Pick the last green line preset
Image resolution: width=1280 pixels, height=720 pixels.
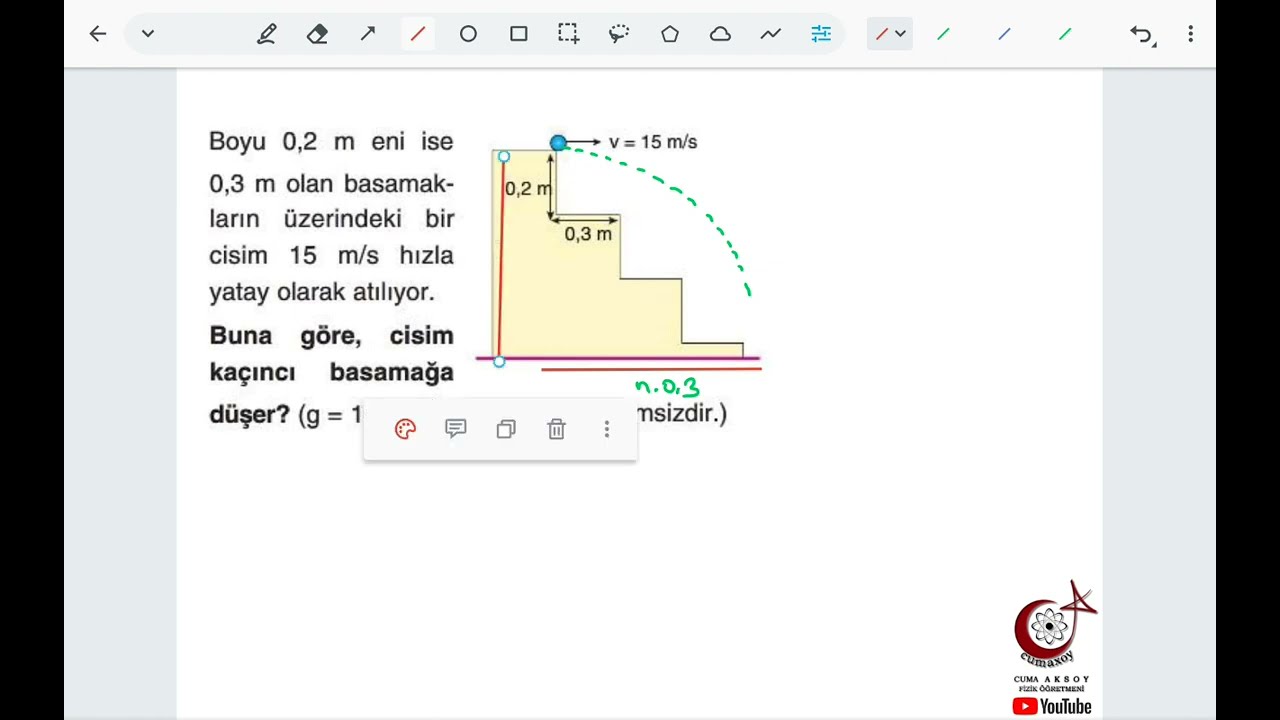coord(1065,34)
